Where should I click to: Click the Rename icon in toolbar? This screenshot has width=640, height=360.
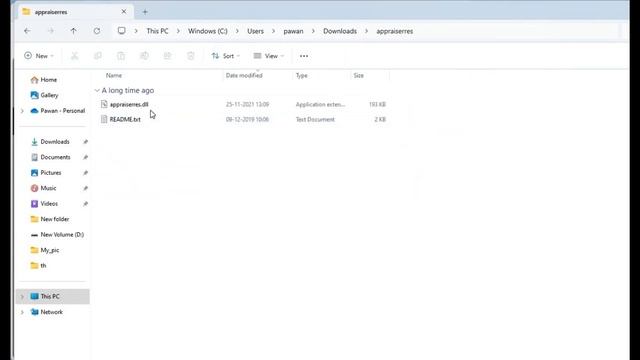point(144,56)
